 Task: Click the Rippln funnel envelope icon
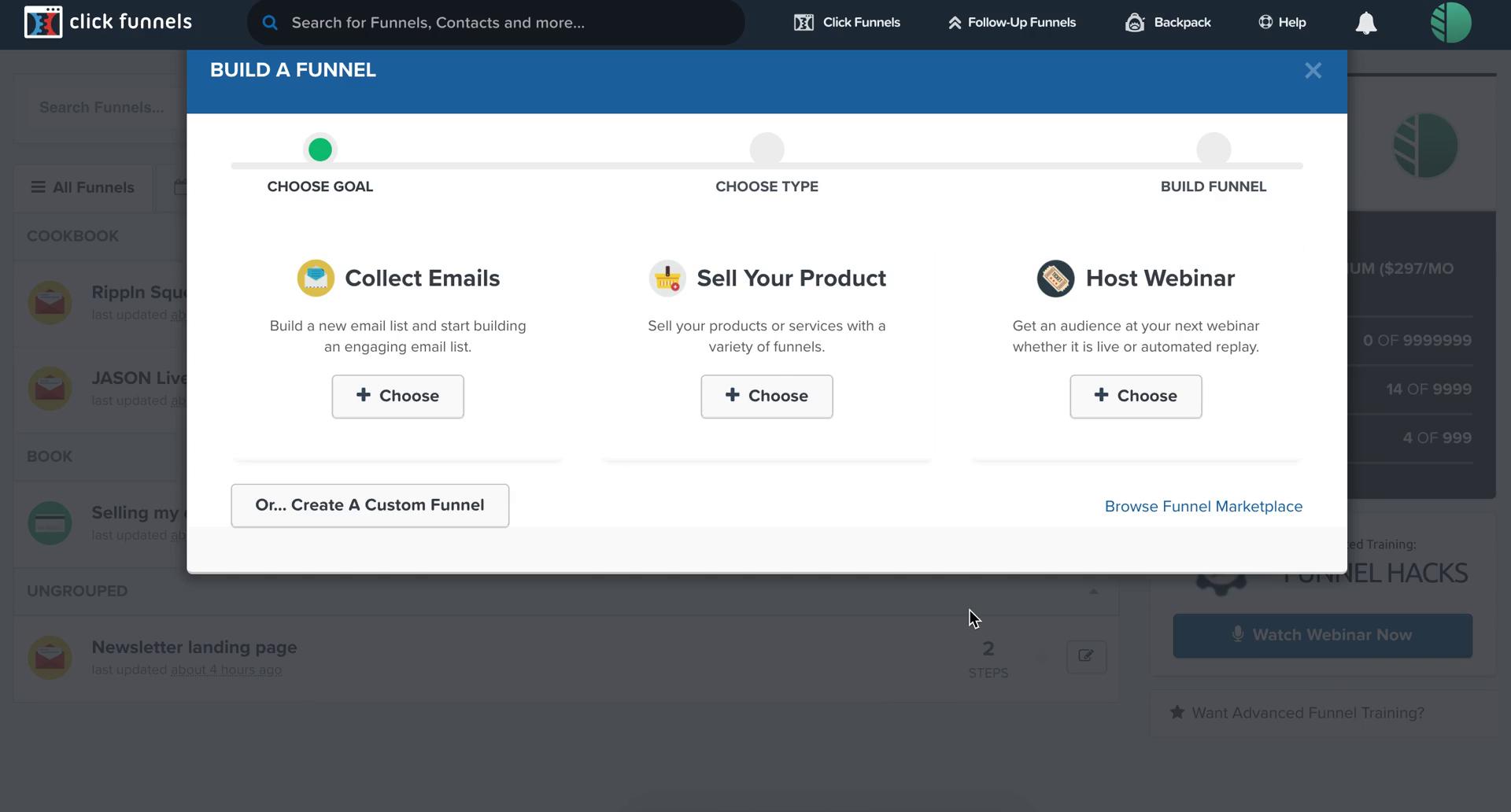(x=50, y=303)
